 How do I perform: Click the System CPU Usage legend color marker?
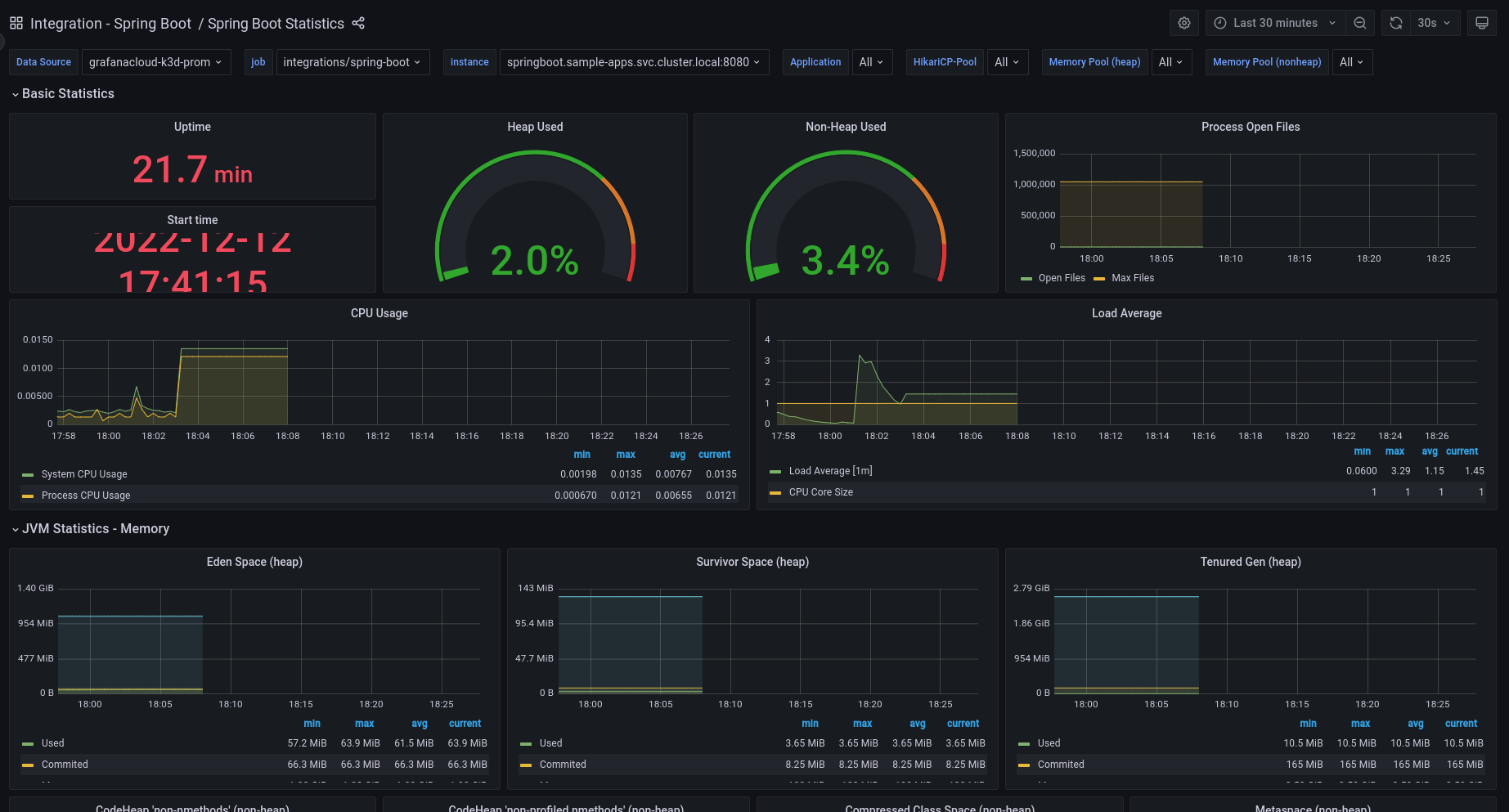28,473
